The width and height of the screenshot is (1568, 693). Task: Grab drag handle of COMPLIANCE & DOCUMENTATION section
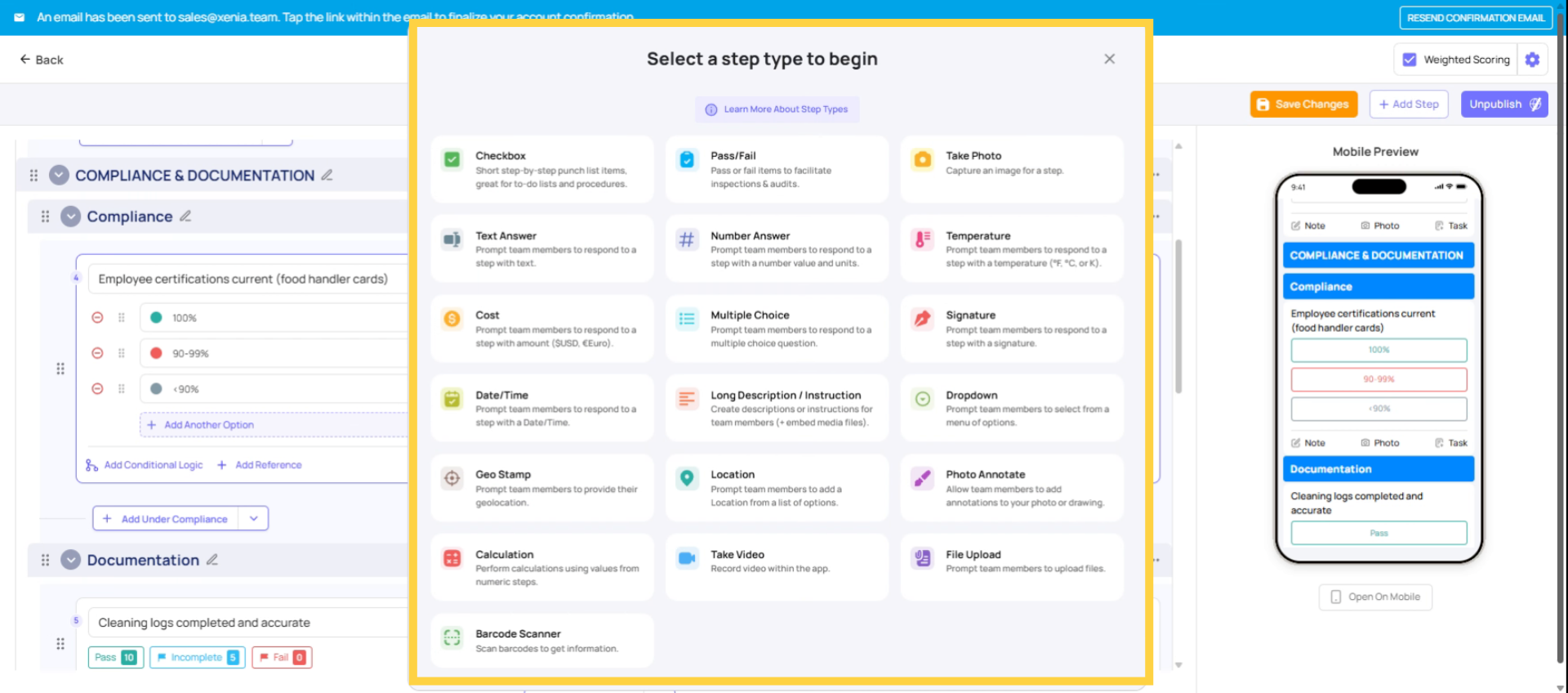pos(33,175)
